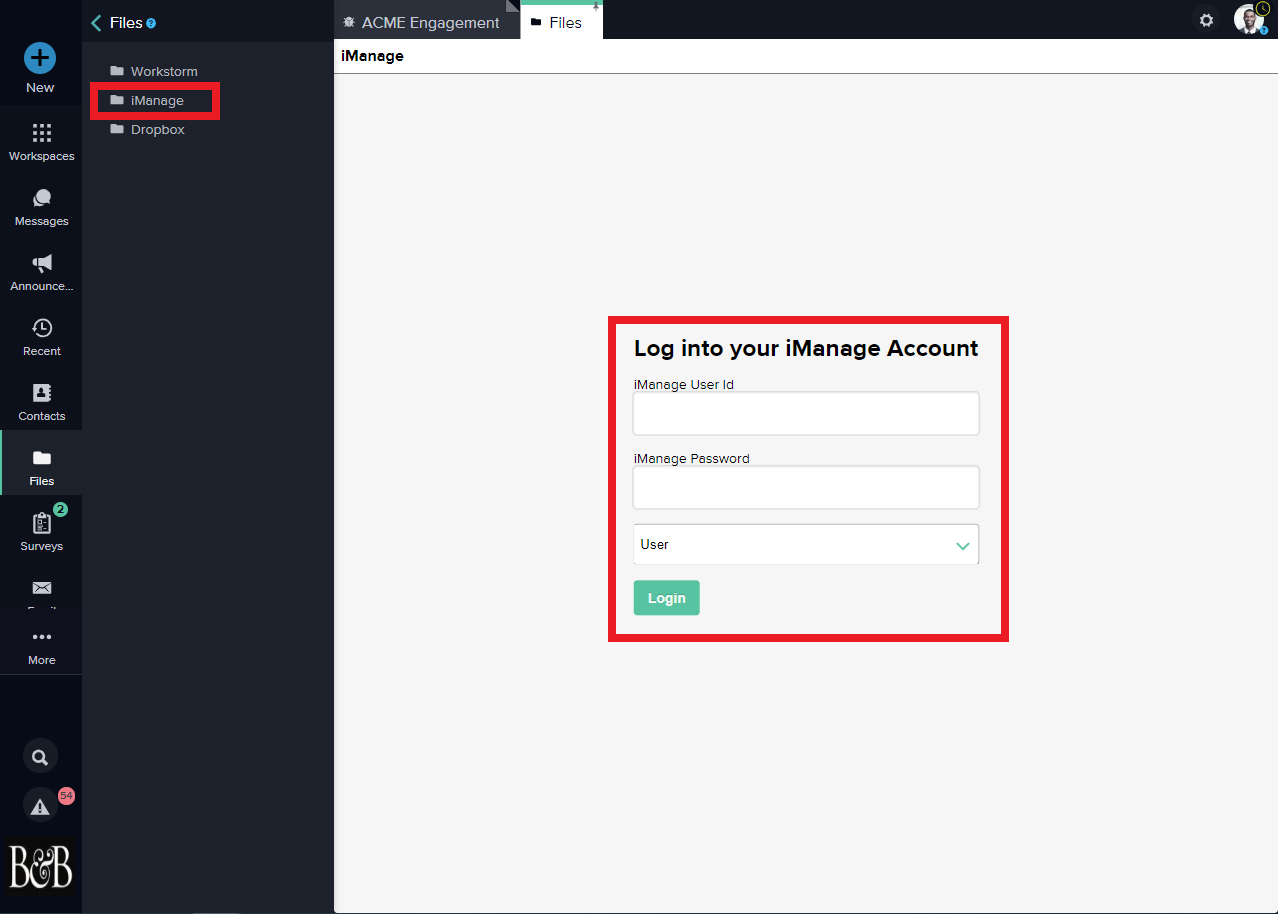Screen dimensions: 1278x914
Task: Click 'Log into your iManage Account' heading
Action: pos(806,348)
